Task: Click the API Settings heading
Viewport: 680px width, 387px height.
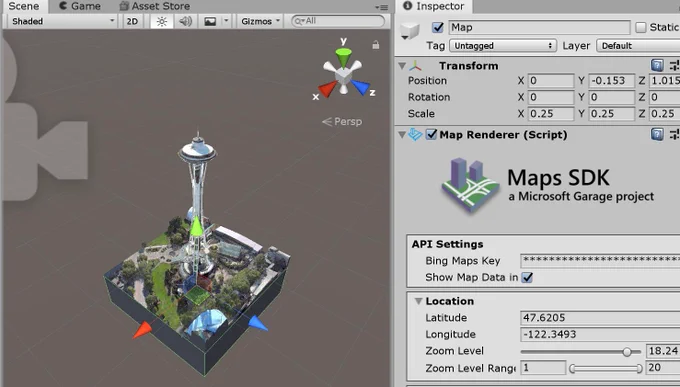Action: pyautogui.click(x=448, y=244)
